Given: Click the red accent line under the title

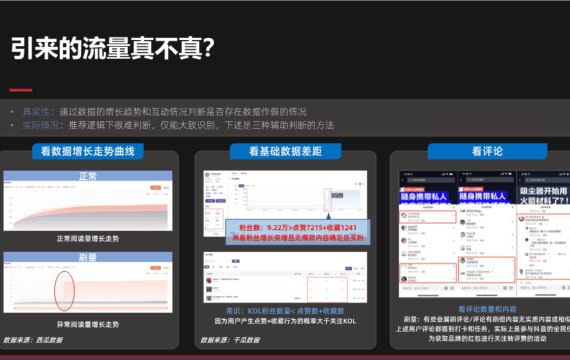Looking at the screenshot, I should 21,90.
